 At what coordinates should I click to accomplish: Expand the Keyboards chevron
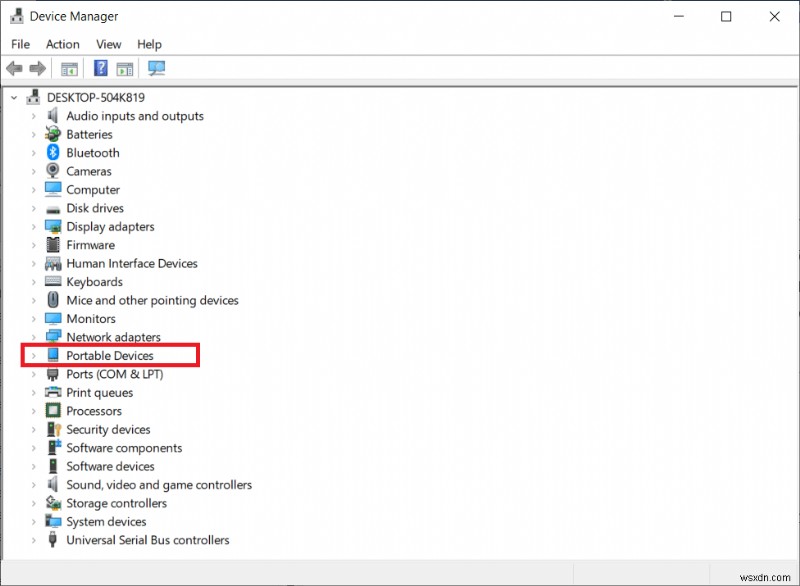click(34, 282)
